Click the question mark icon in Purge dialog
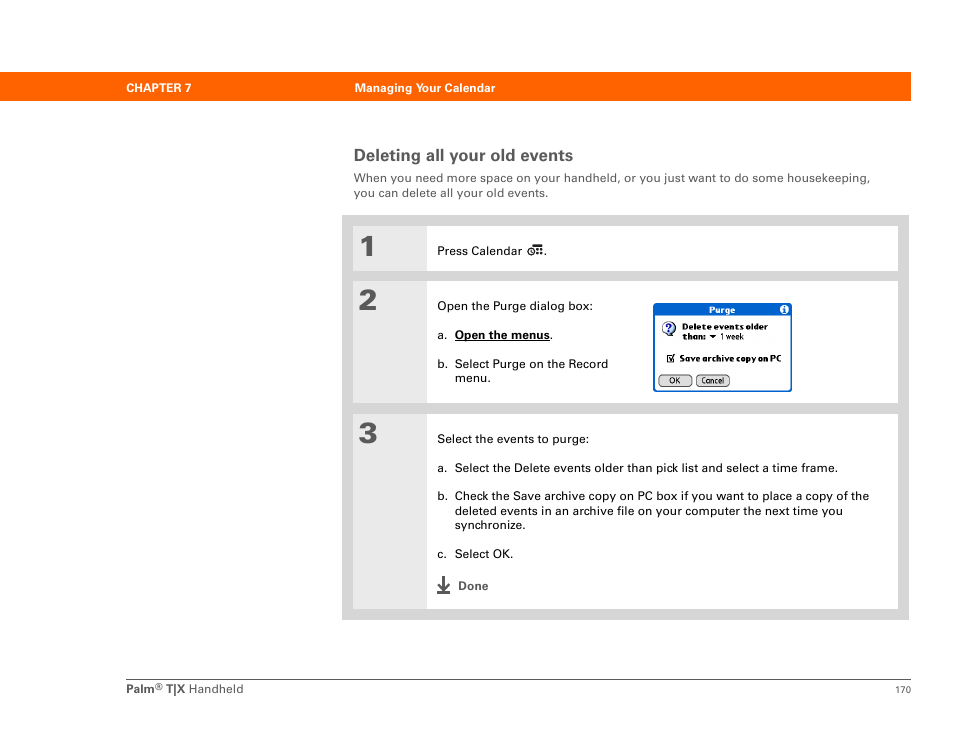The width and height of the screenshot is (954, 738). (669, 329)
